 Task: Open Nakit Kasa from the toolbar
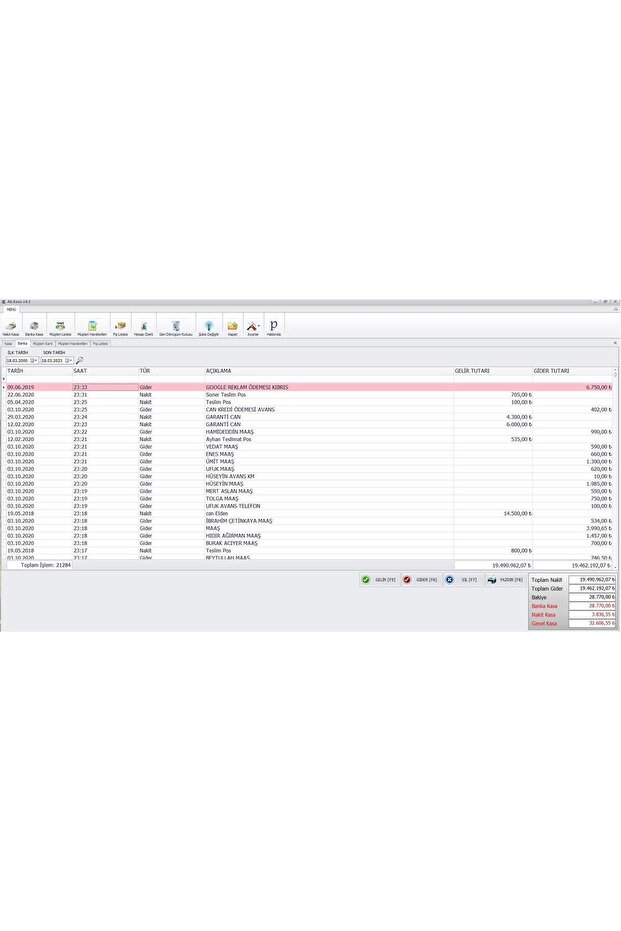click(x=11, y=327)
